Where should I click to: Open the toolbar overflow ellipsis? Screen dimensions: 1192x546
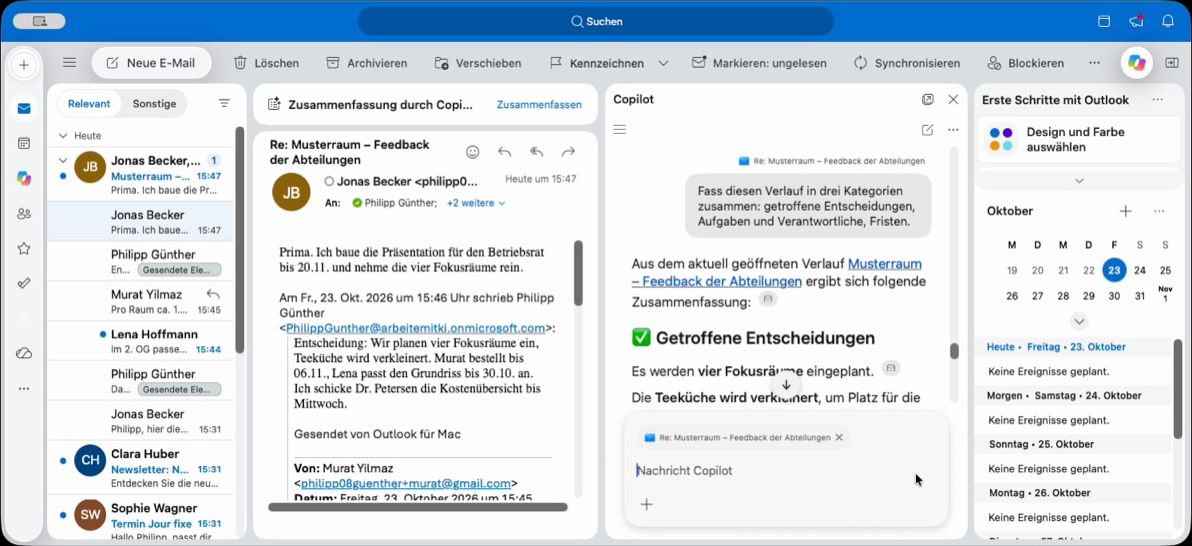coord(1094,63)
